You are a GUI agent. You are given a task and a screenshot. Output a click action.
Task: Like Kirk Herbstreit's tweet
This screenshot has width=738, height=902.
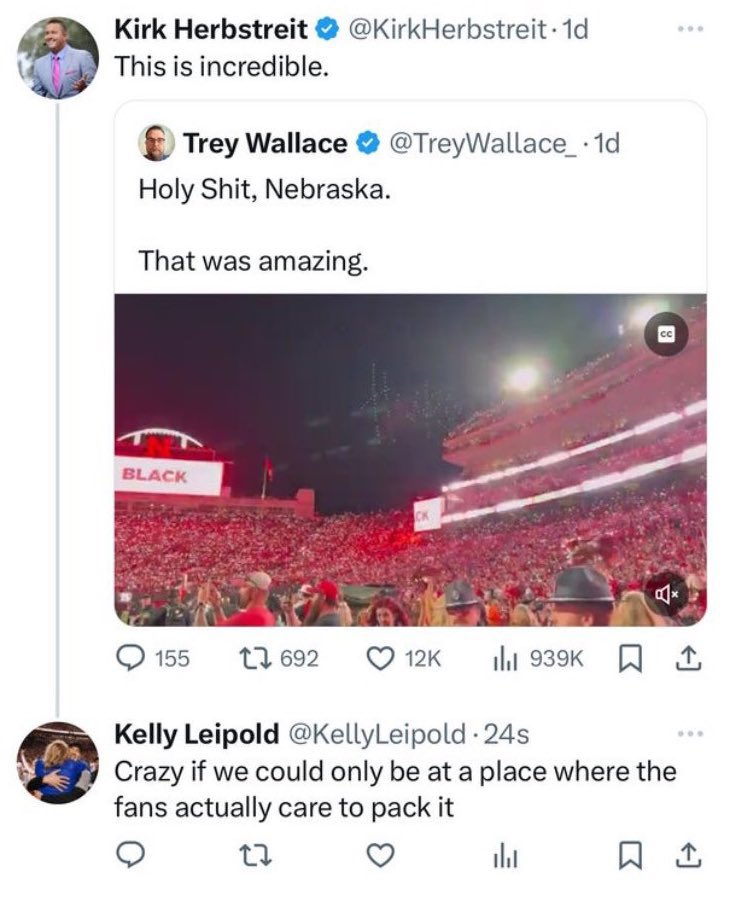(x=380, y=658)
